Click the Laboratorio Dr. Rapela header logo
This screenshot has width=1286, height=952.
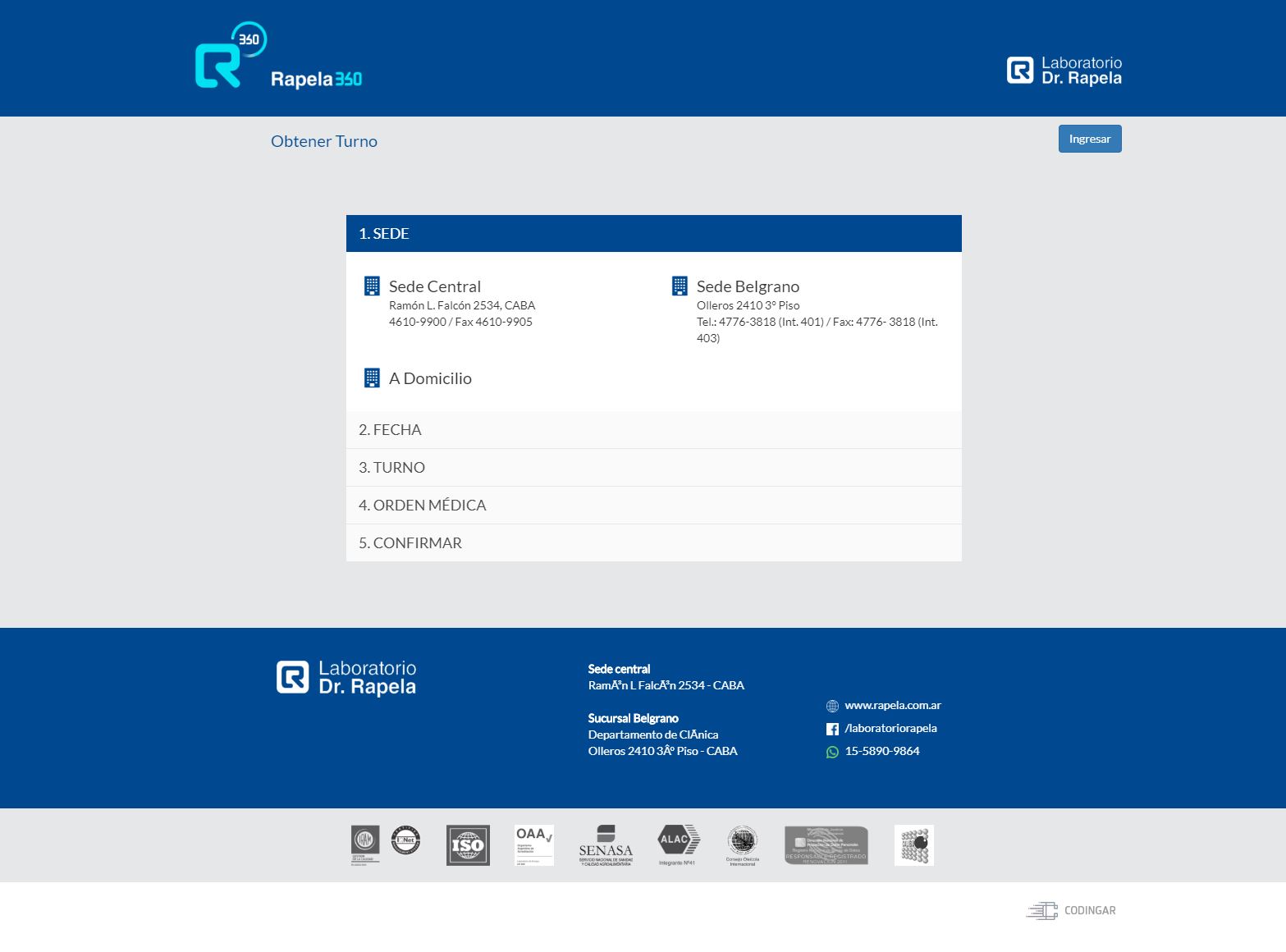[x=1064, y=71]
